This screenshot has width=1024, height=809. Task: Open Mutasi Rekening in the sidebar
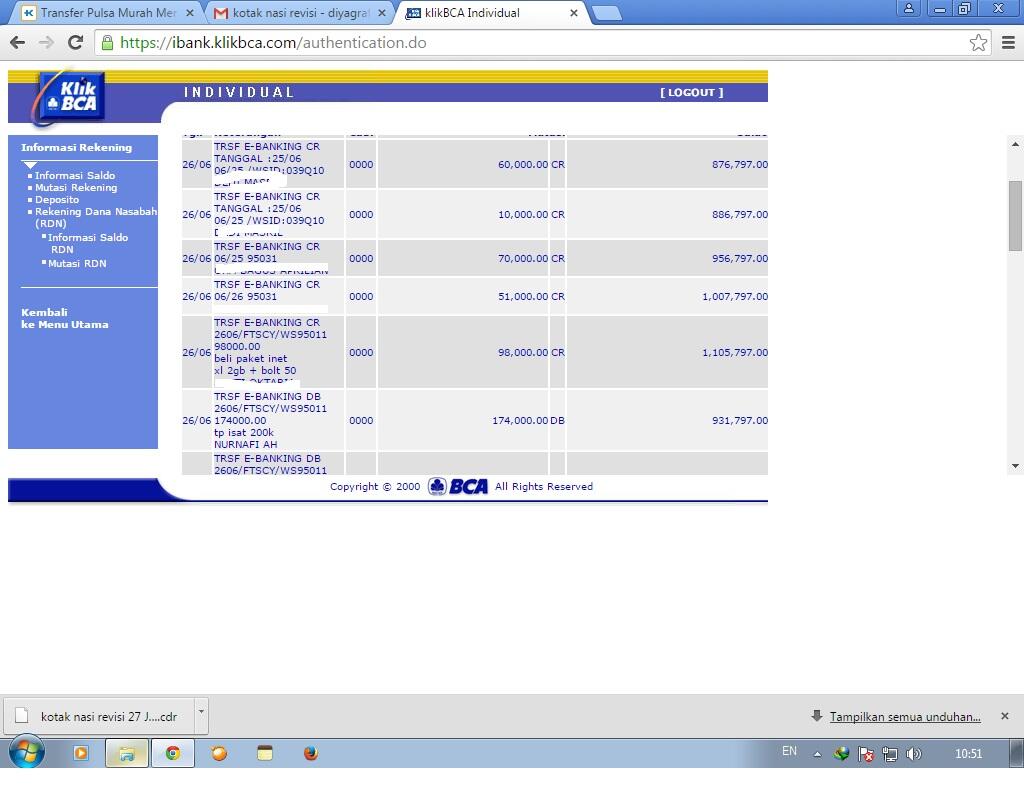(76, 187)
